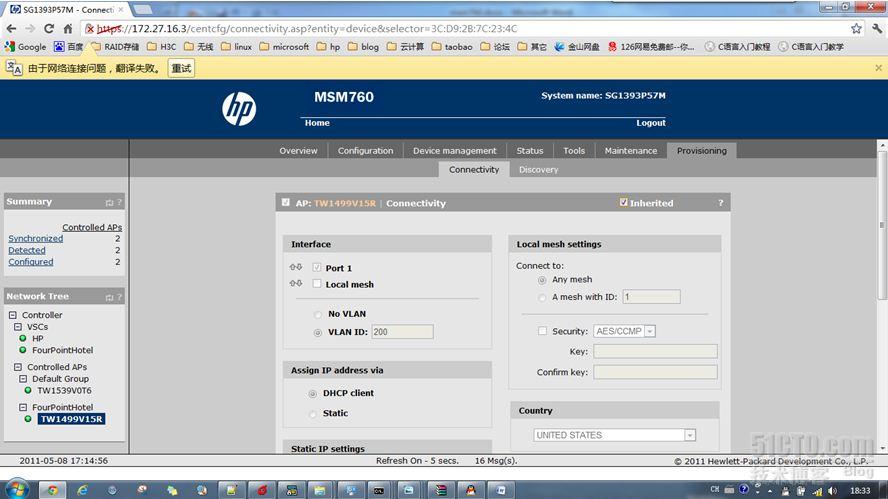This screenshot has width=888, height=499.
Task: Open the Discovery sub-tab
Action: [x=538, y=169]
